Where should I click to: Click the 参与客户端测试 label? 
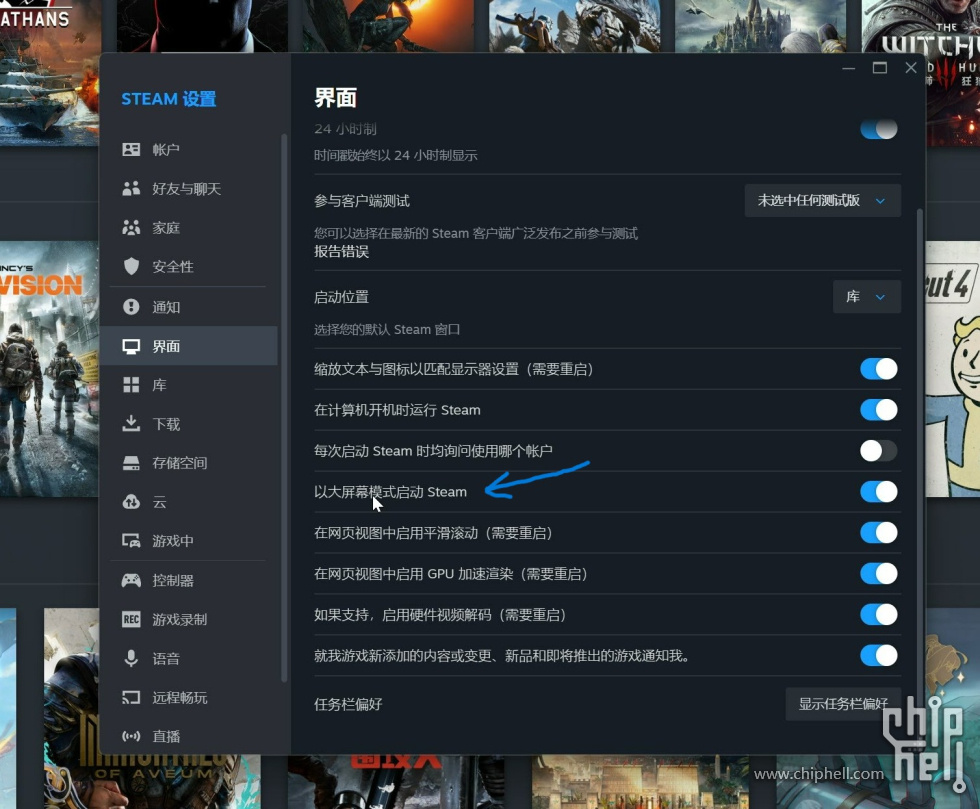pos(362,201)
